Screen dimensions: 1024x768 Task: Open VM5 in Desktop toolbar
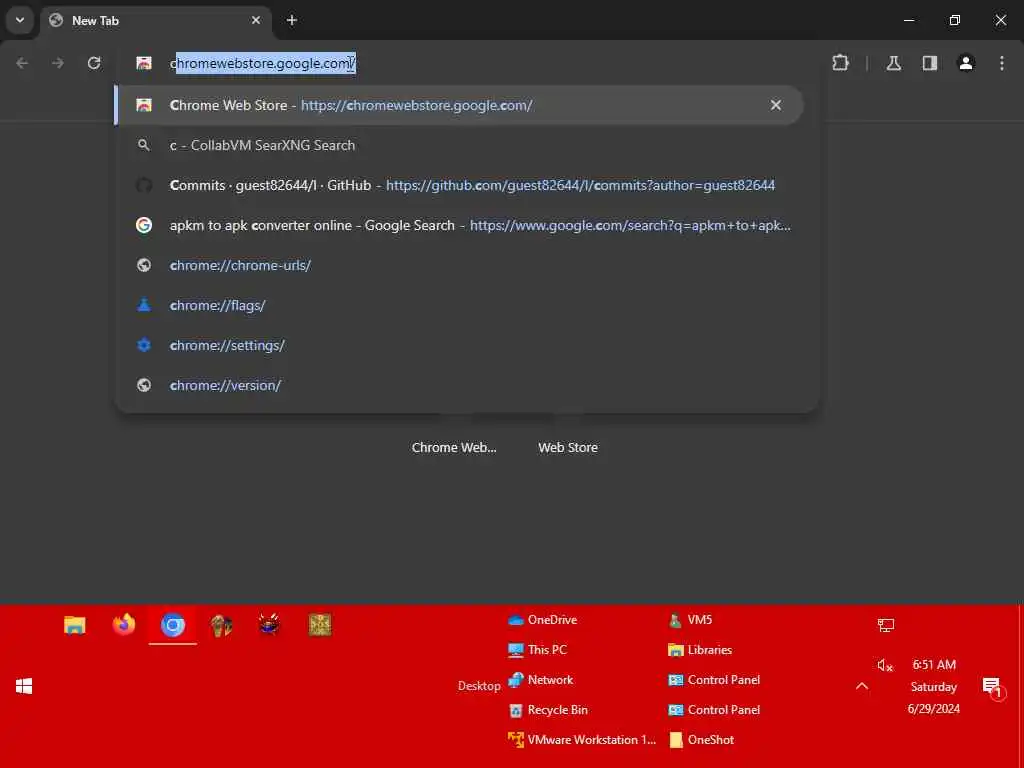(690, 620)
